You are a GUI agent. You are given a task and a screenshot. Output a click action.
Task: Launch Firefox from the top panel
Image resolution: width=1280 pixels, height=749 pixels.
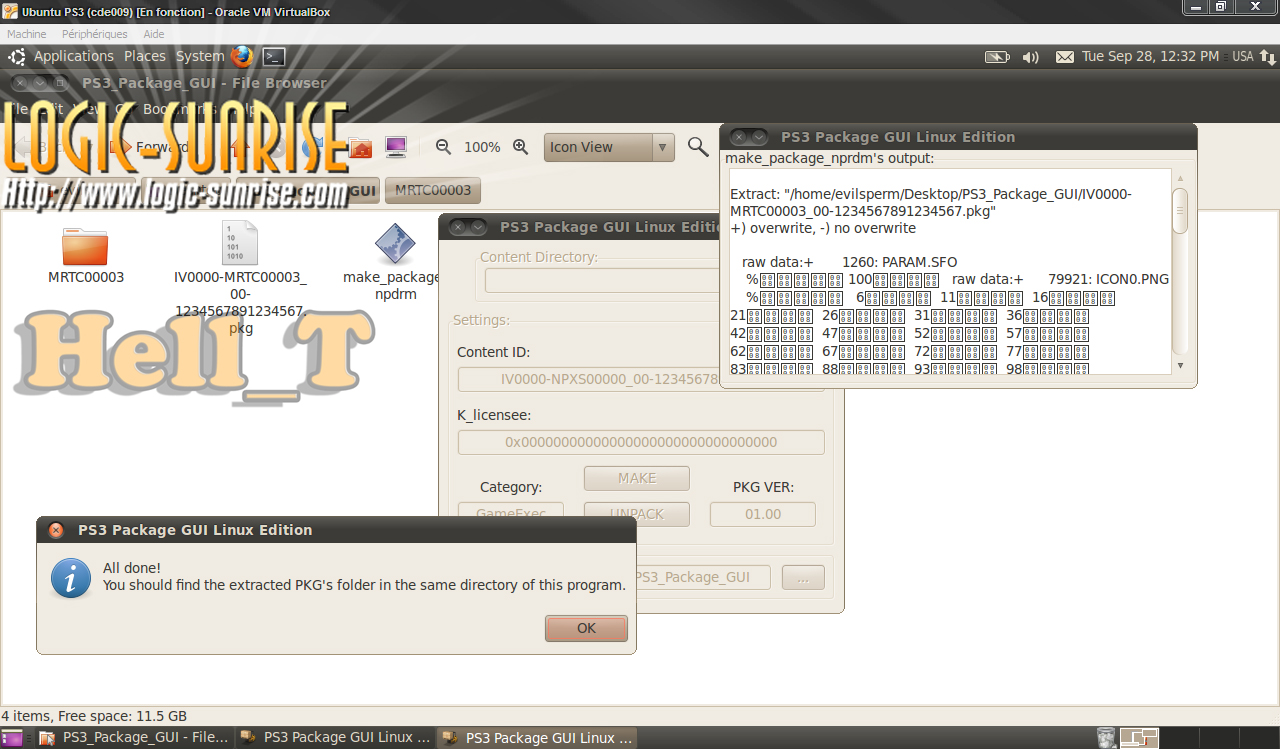[242, 57]
